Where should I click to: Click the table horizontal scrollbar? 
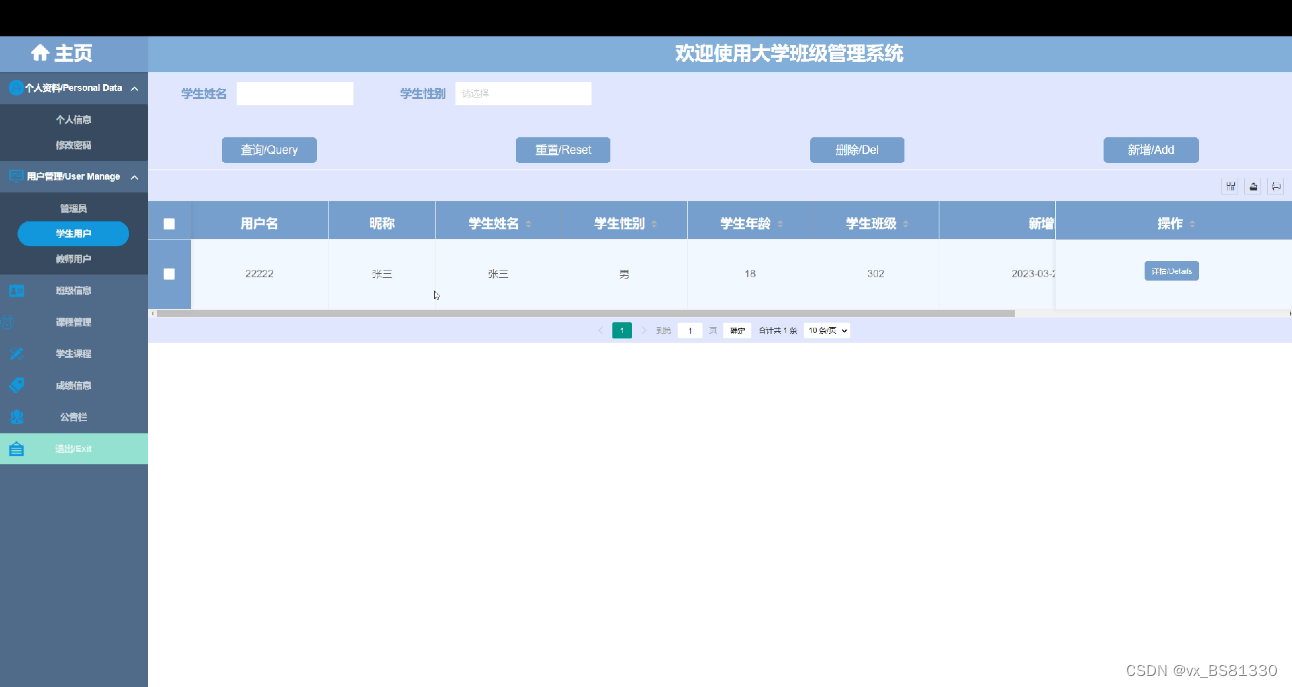click(585, 313)
